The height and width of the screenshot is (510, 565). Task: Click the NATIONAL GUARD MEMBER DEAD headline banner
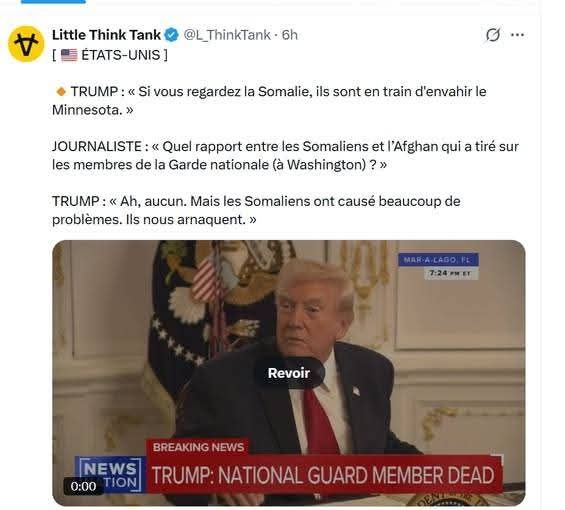(324, 475)
